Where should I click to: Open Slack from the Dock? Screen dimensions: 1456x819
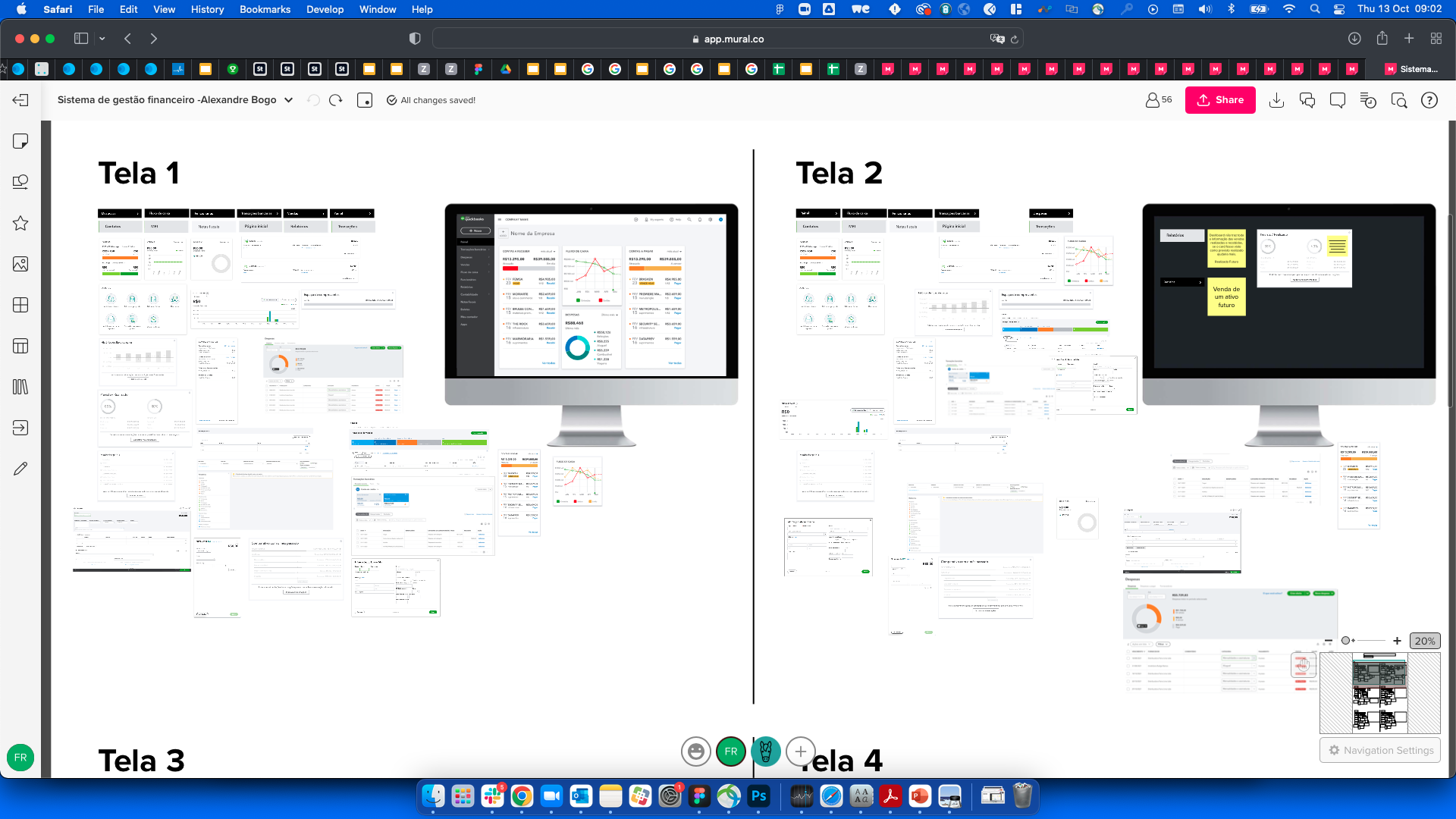click(492, 795)
